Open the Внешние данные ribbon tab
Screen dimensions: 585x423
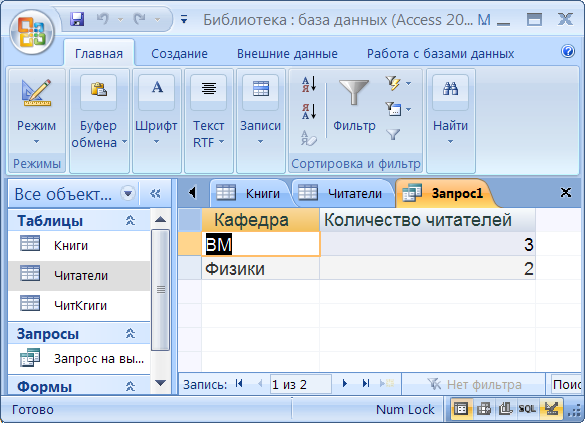(x=287, y=54)
